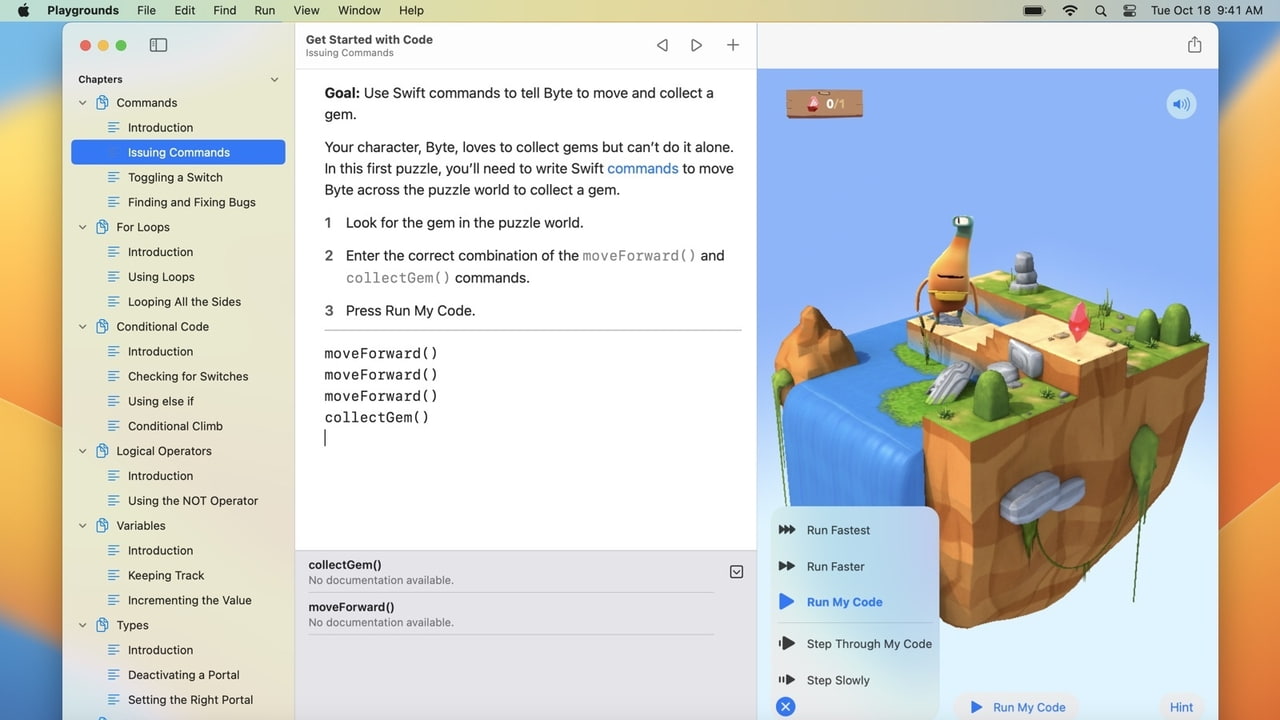Screen dimensions: 1280x720
Task: Collapse the Commands chapter
Action: point(83,103)
